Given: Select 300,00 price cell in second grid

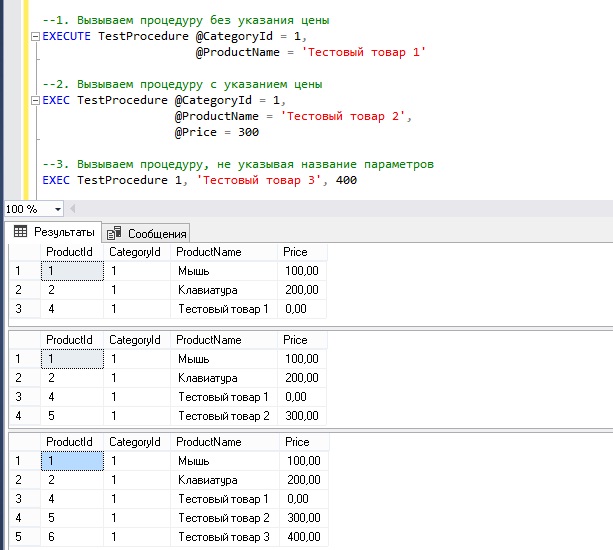Looking at the screenshot, I should click(303, 415).
